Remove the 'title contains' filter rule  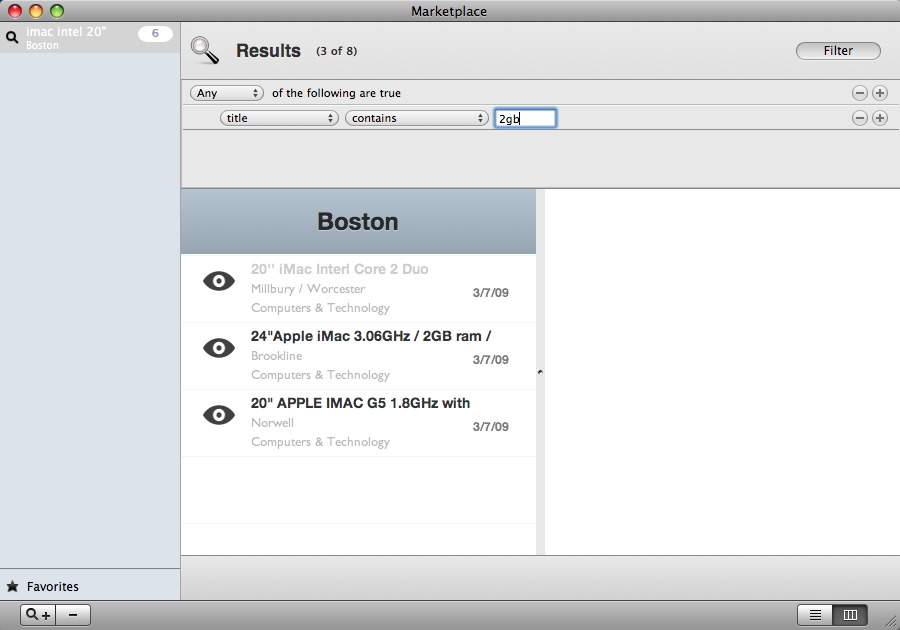[x=859, y=118]
